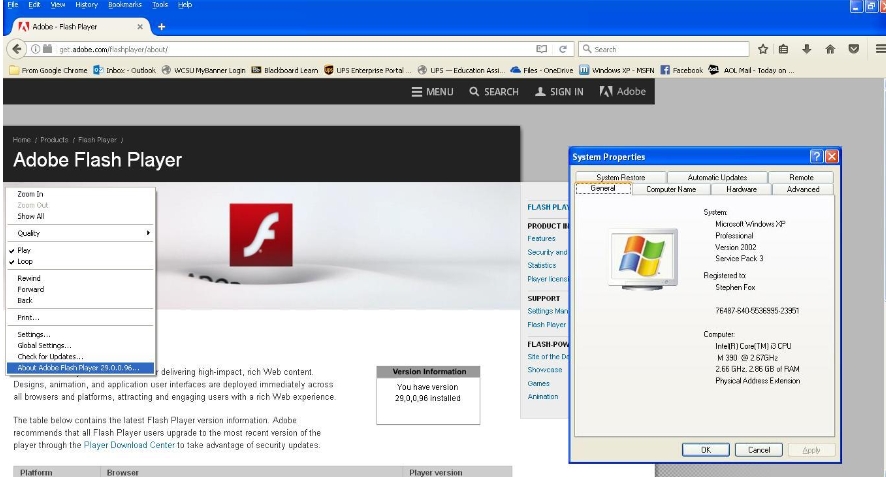Select Zoom In from context menu
The height and width of the screenshot is (477, 886).
80,194
